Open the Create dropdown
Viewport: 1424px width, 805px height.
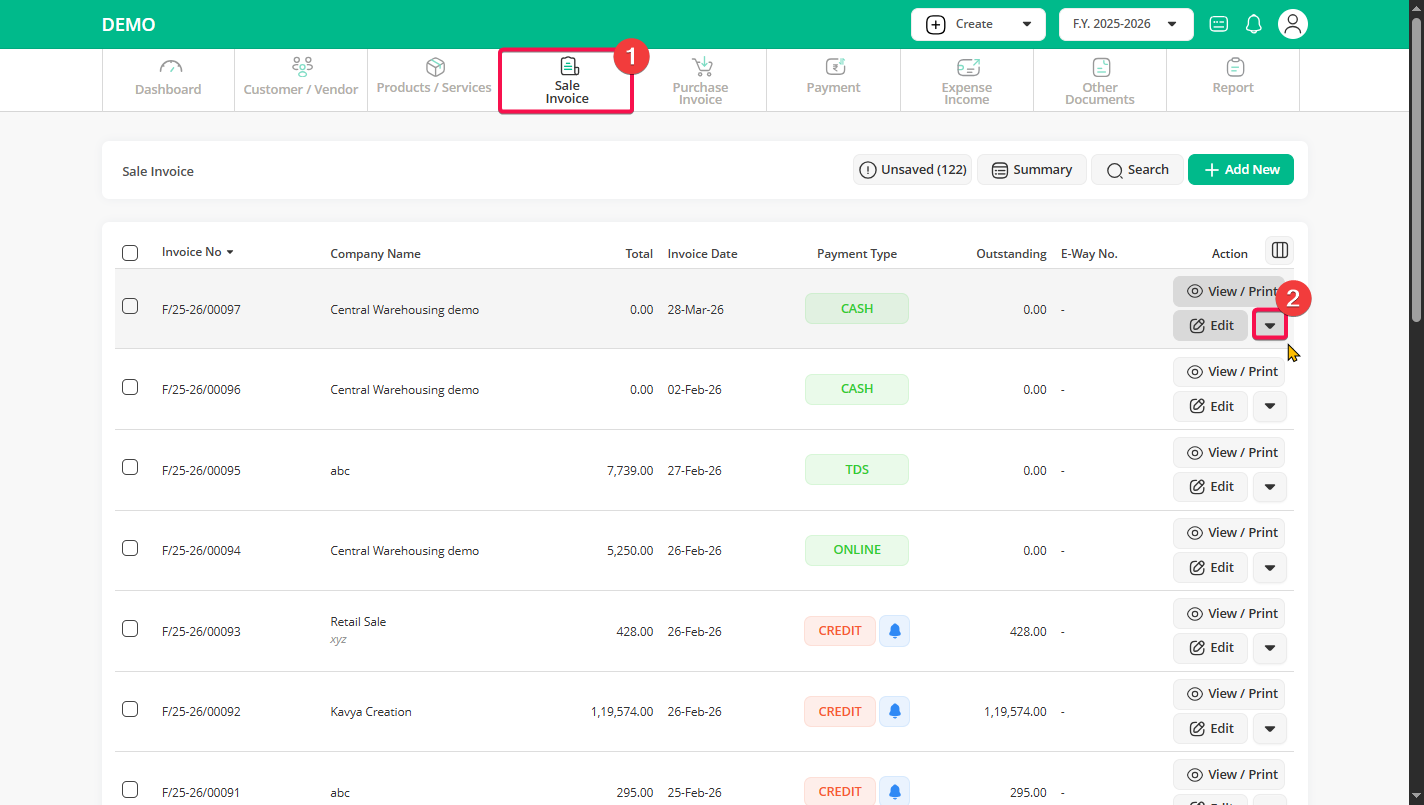pyautogui.click(x=977, y=24)
